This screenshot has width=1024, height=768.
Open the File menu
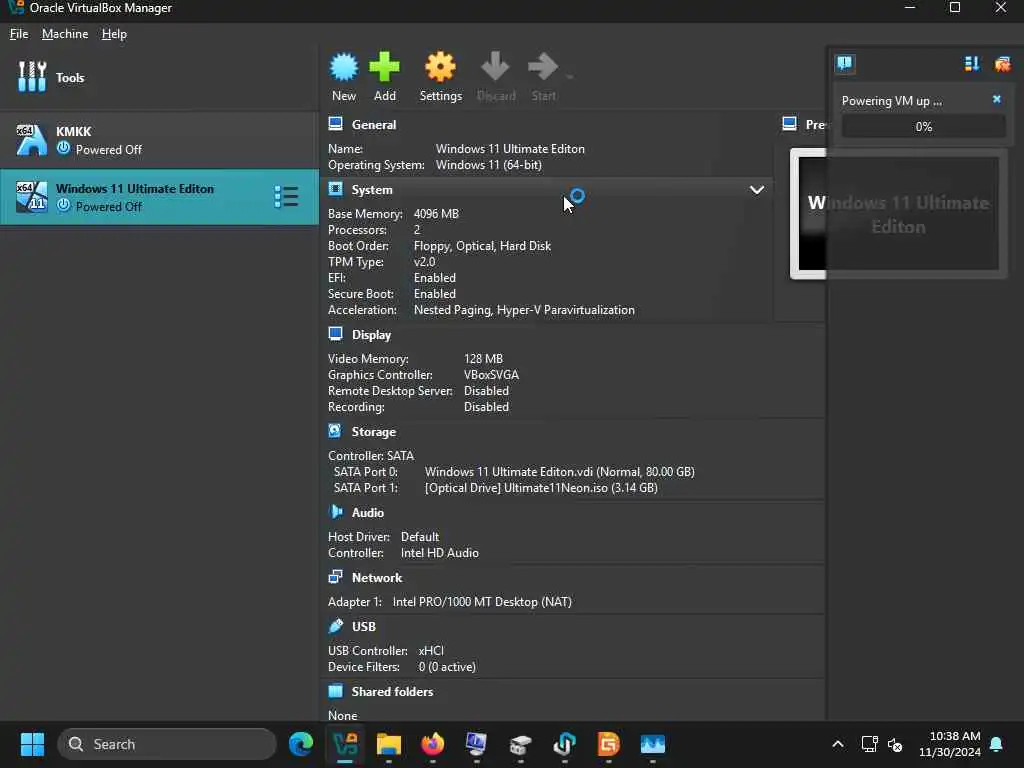19,34
